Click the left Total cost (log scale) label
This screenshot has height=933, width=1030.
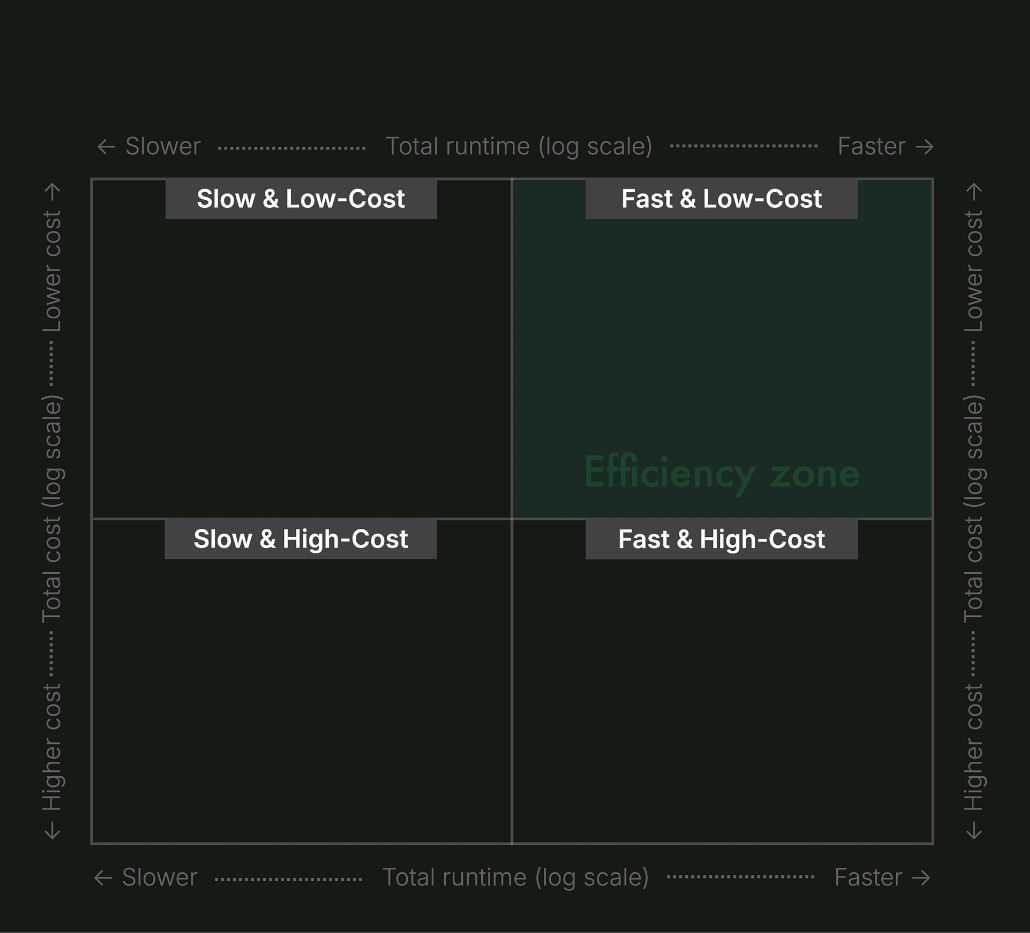tap(51, 510)
